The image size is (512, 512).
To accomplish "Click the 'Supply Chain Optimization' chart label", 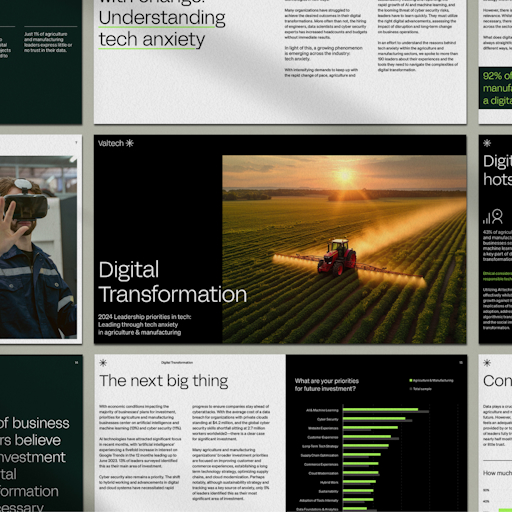I will coord(319,455).
